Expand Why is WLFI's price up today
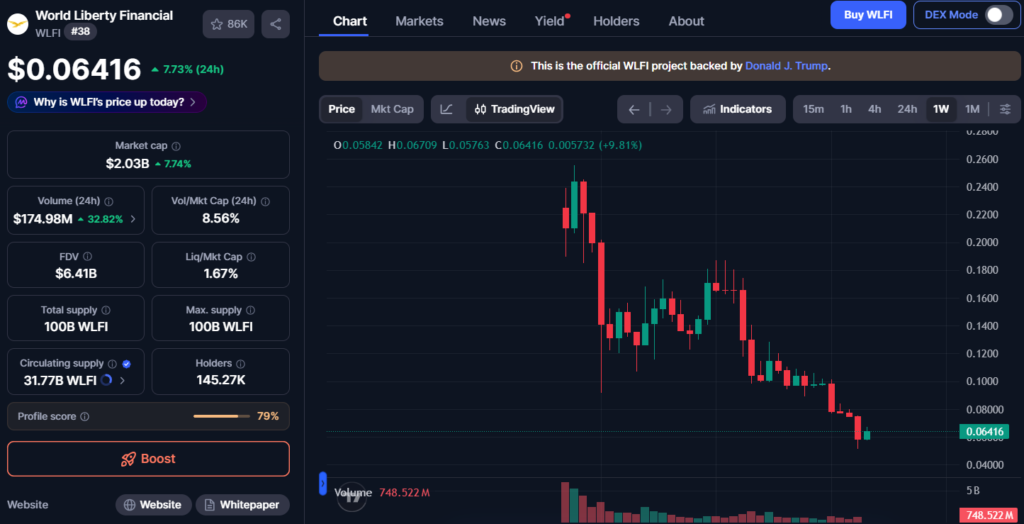Image resolution: width=1024 pixels, height=524 pixels. (107, 102)
